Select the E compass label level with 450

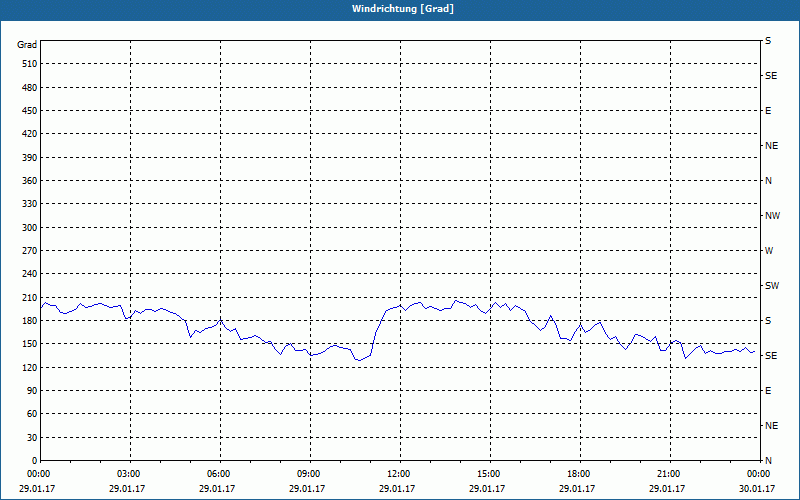coord(768,111)
